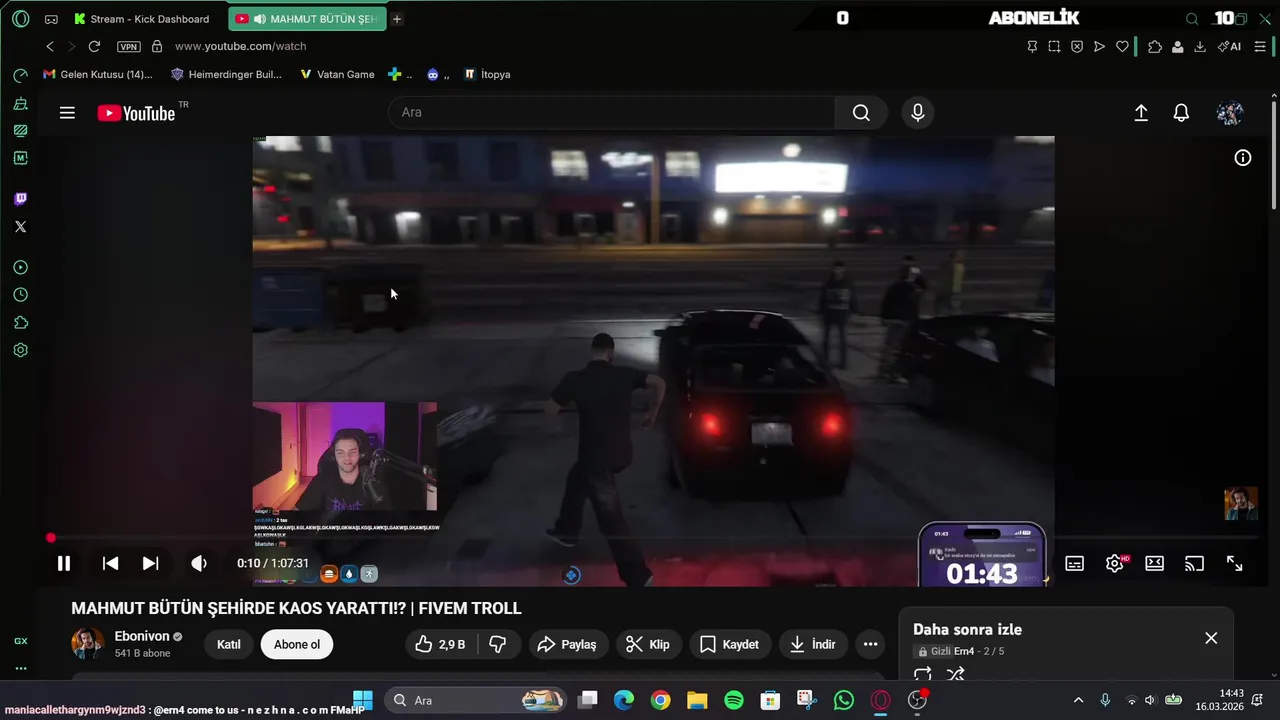1280x720 pixels.
Task: Open browser downloads icon
Action: click(x=1200, y=46)
